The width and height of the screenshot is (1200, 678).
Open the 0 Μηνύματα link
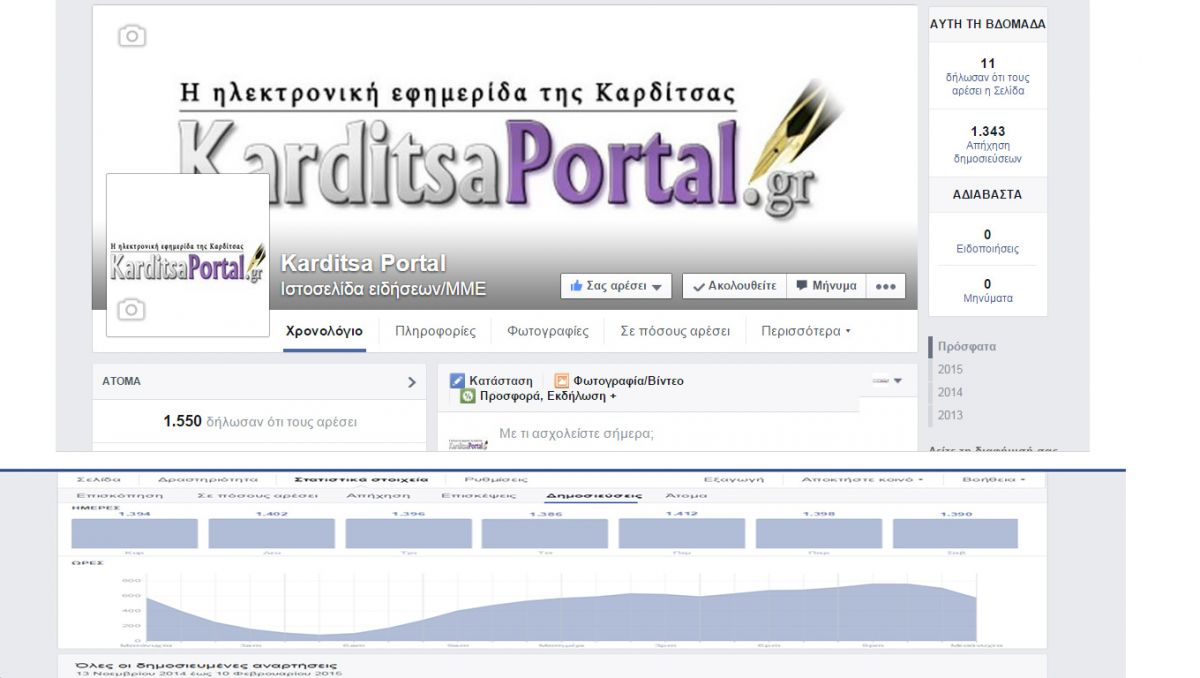pos(988,291)
